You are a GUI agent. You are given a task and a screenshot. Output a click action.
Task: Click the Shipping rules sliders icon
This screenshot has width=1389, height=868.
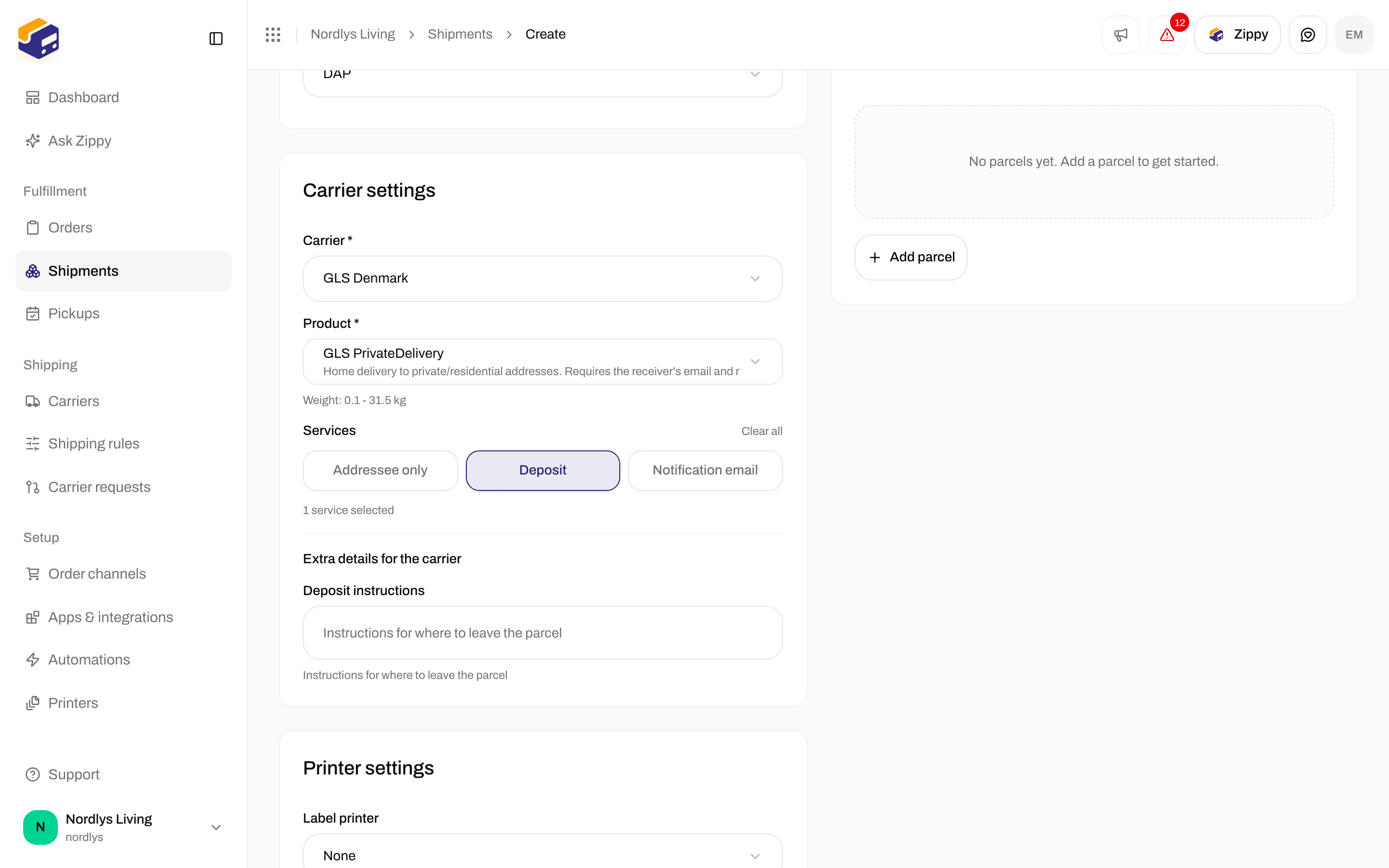33,444
